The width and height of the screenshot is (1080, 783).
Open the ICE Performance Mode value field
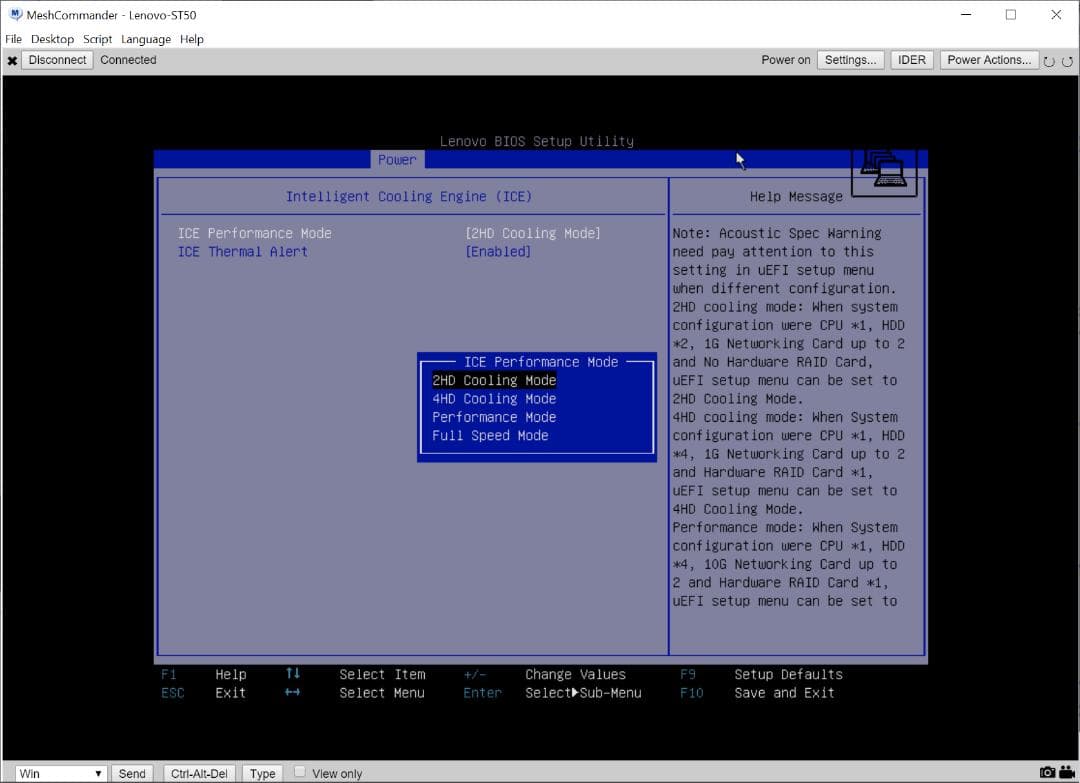[533, 233]
